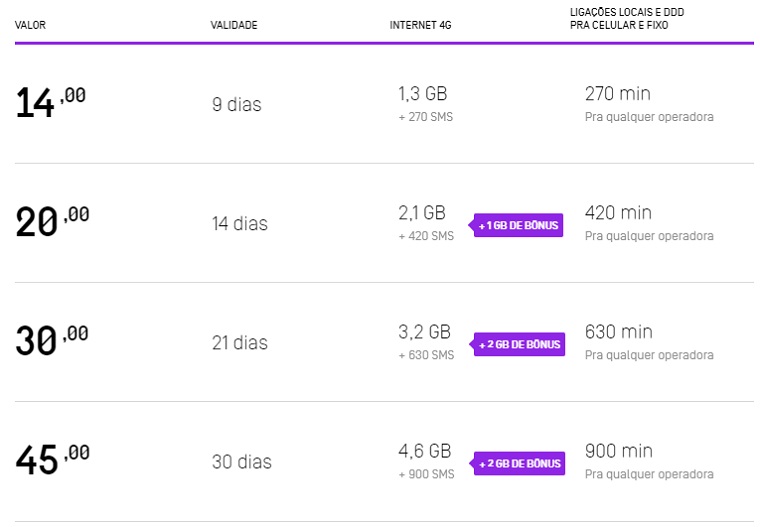Screen dimensions: 760x527
Task: Click the 900 min calls value
Action: click(618, 450)
